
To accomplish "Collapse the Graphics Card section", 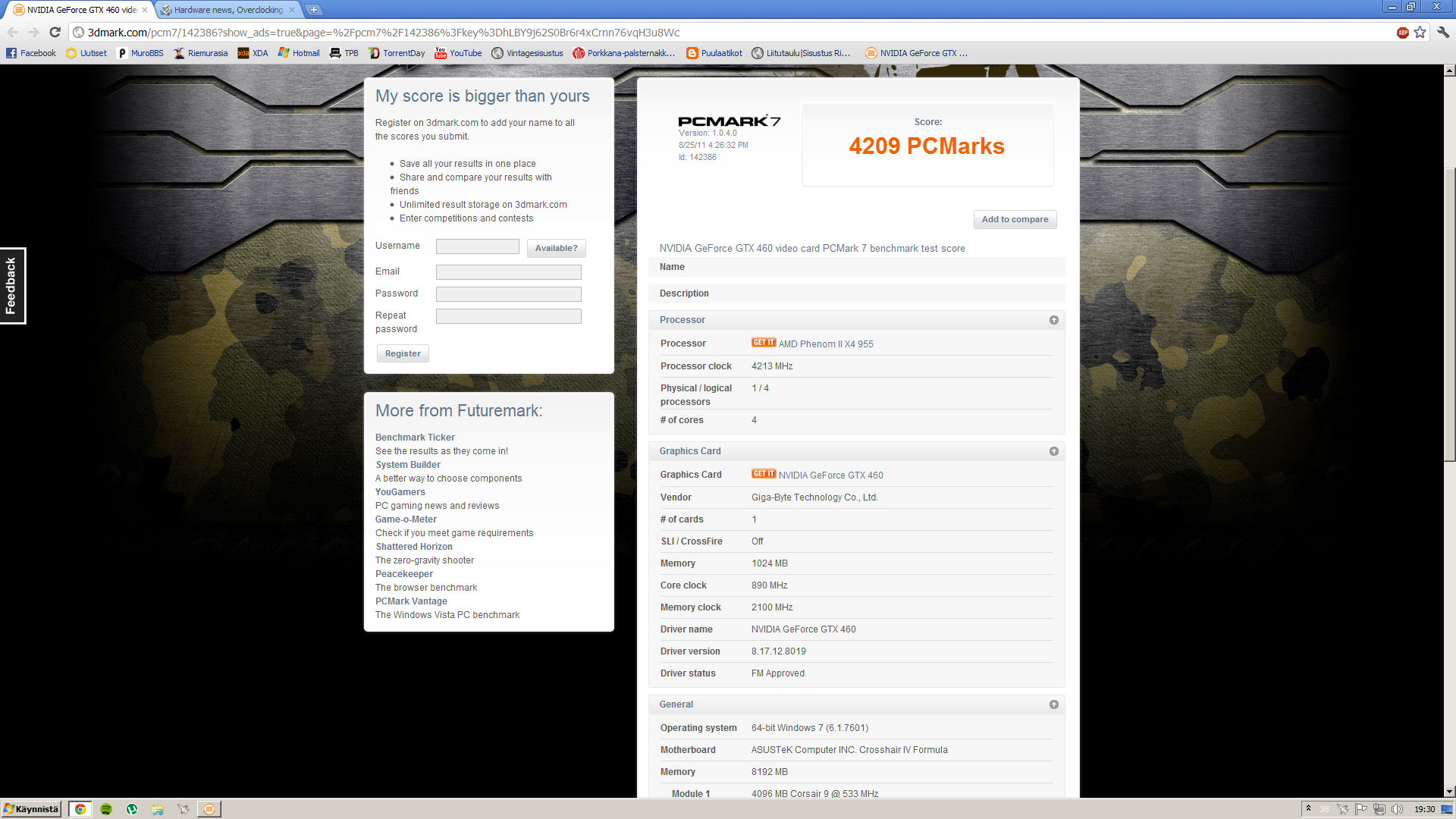I will click(x=1054, y=451).
